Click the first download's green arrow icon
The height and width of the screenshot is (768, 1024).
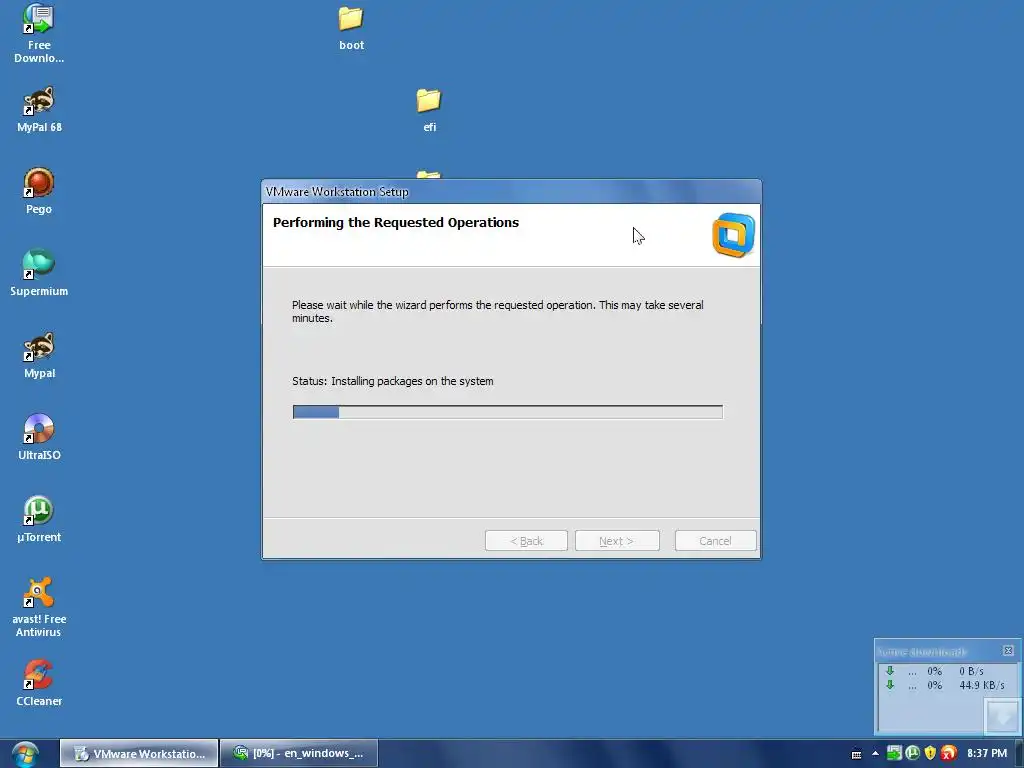point(889,671)
